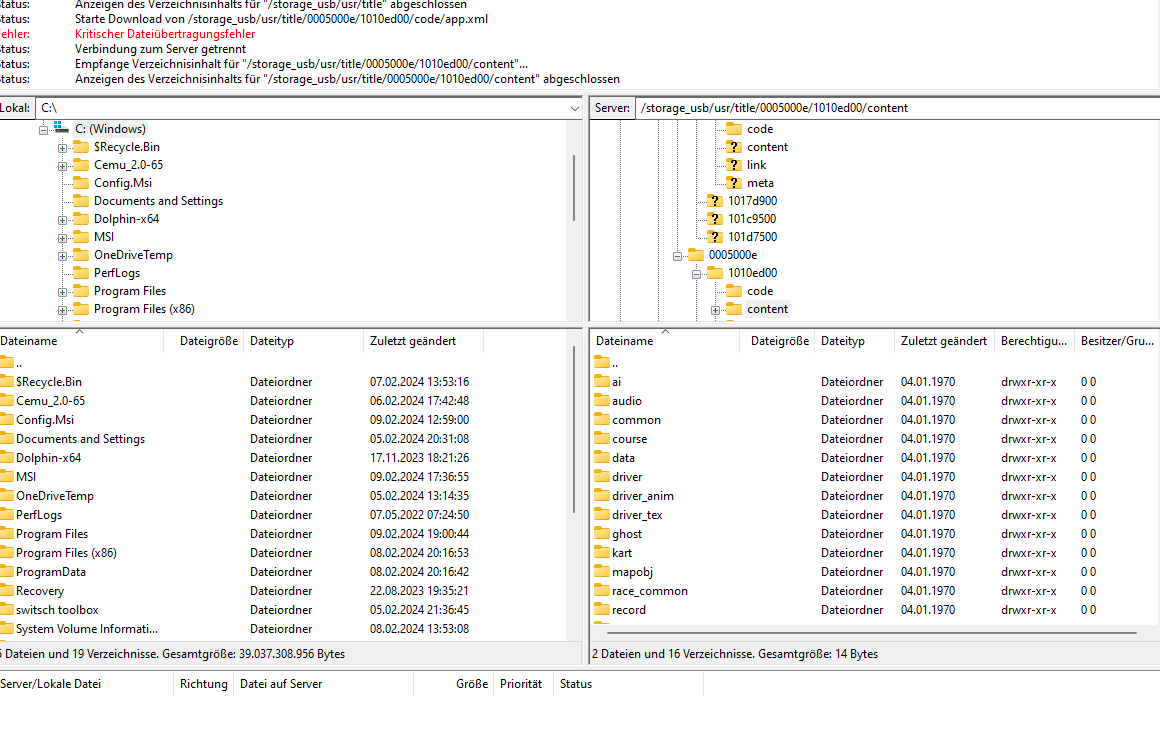Select the Cemu_2.0-65 row in local list
The height and width of the screenshot is (750, 1160).
point(283,401)
